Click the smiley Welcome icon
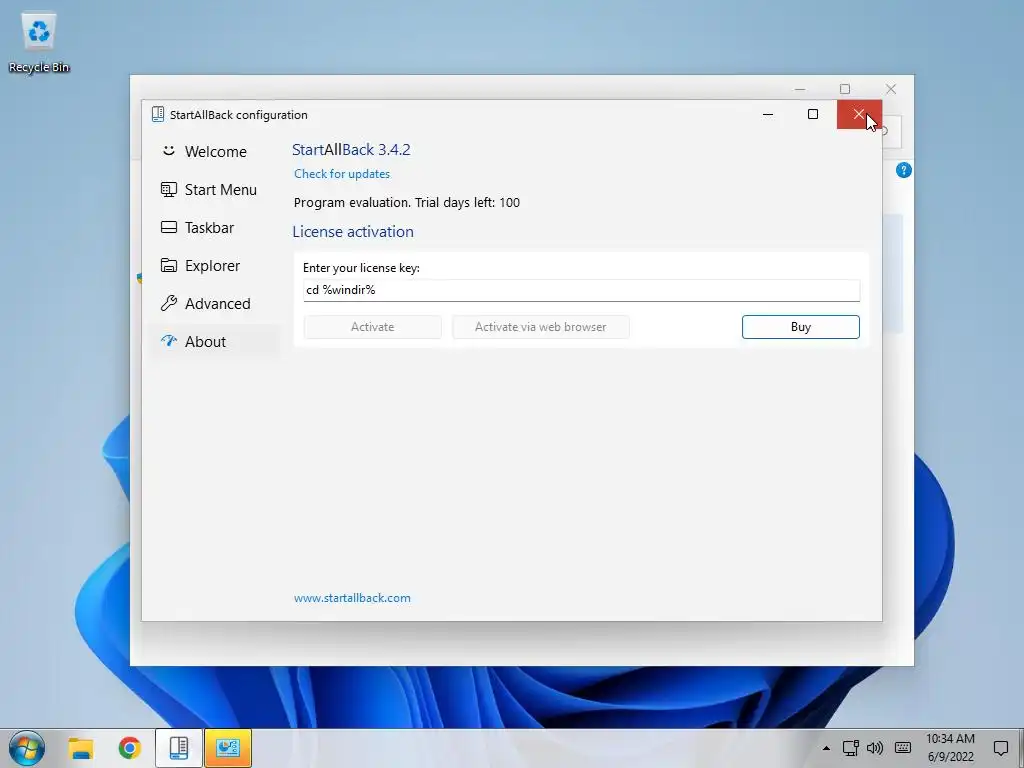This screenshot has height=768, width=1024. pyautogui.click(x=168, y=151)
